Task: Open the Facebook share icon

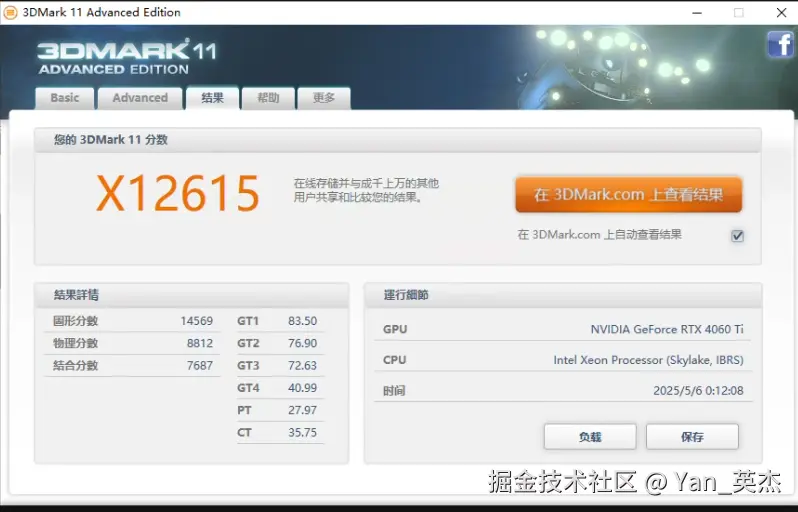Action: [x=780, y=44]
